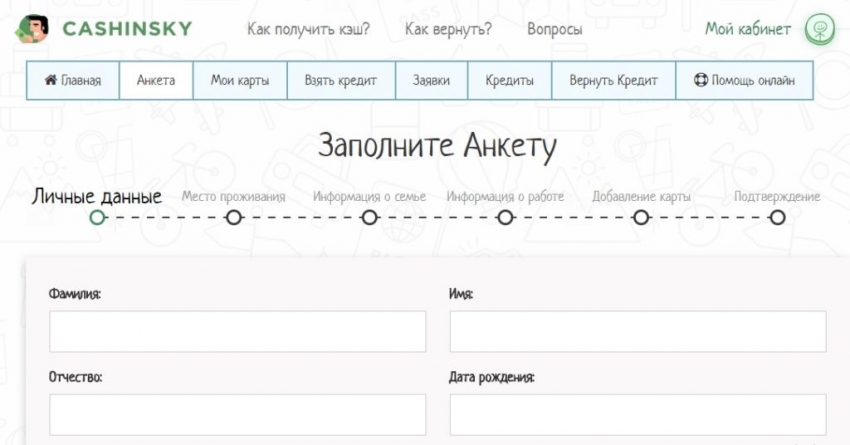Go to the Взять кредит tab
The height and width of the screenshot is (445, 850).
(341, 81)
